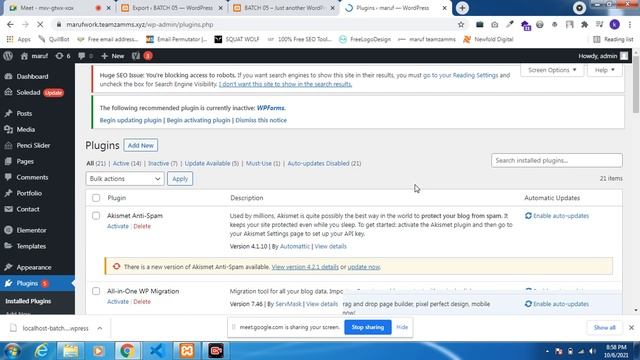Image resolution: width=640 pixels, height=360 pixels.
Task: Open the Bulk actions dropdown
Action: coord(125,179)
